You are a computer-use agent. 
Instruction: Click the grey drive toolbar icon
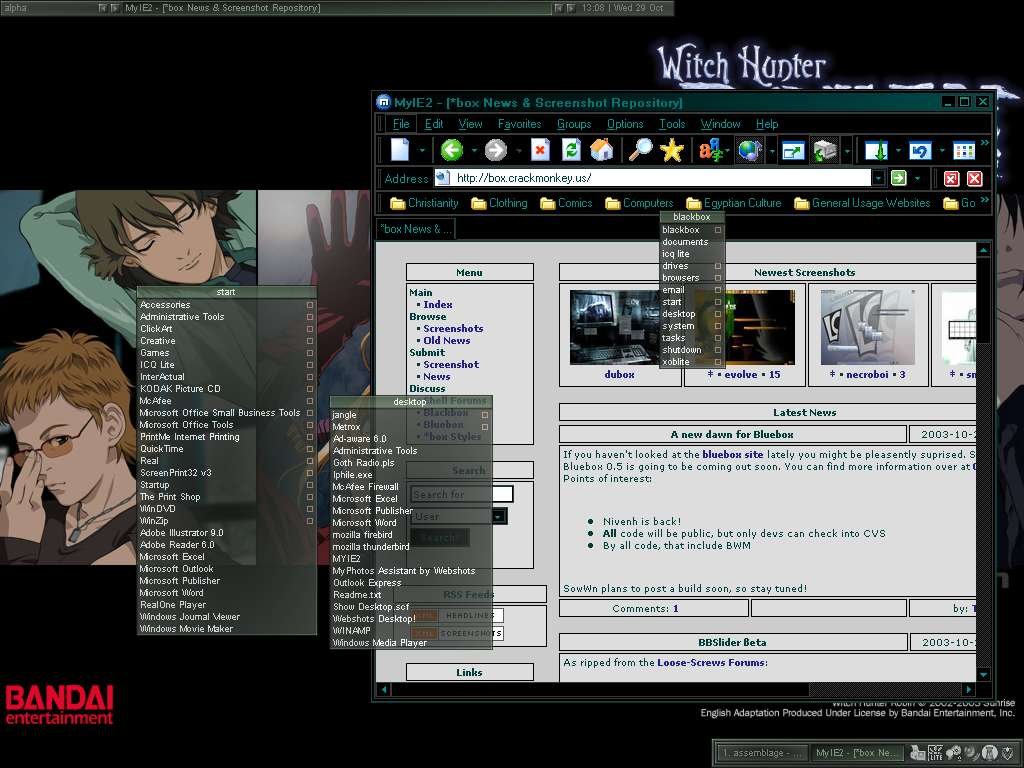click(825, 151)
